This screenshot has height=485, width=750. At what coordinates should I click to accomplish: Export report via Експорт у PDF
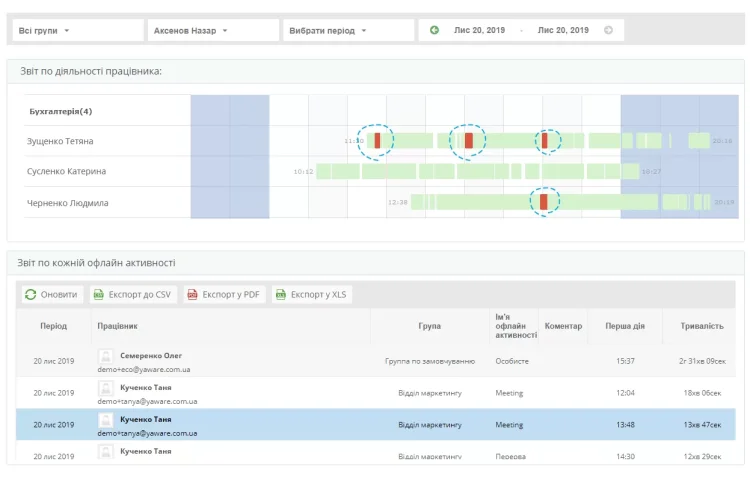(x=223, y=295)
